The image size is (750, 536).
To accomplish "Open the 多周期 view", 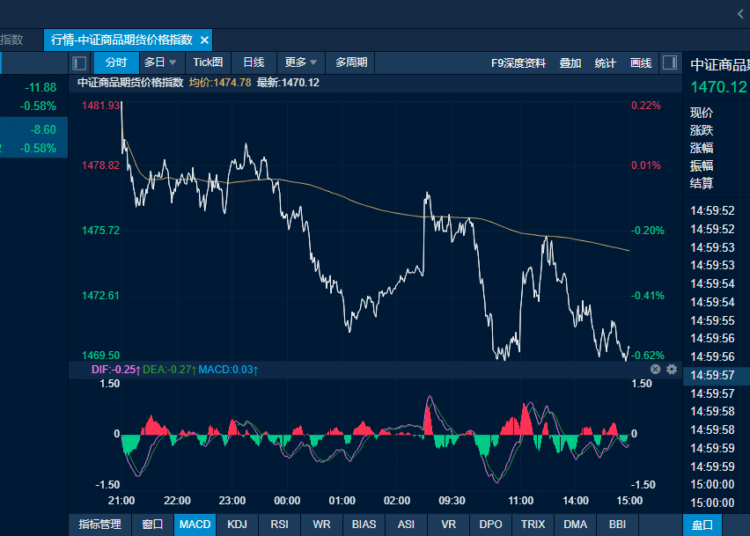I will pyautogui.click(x=351, y=63).
